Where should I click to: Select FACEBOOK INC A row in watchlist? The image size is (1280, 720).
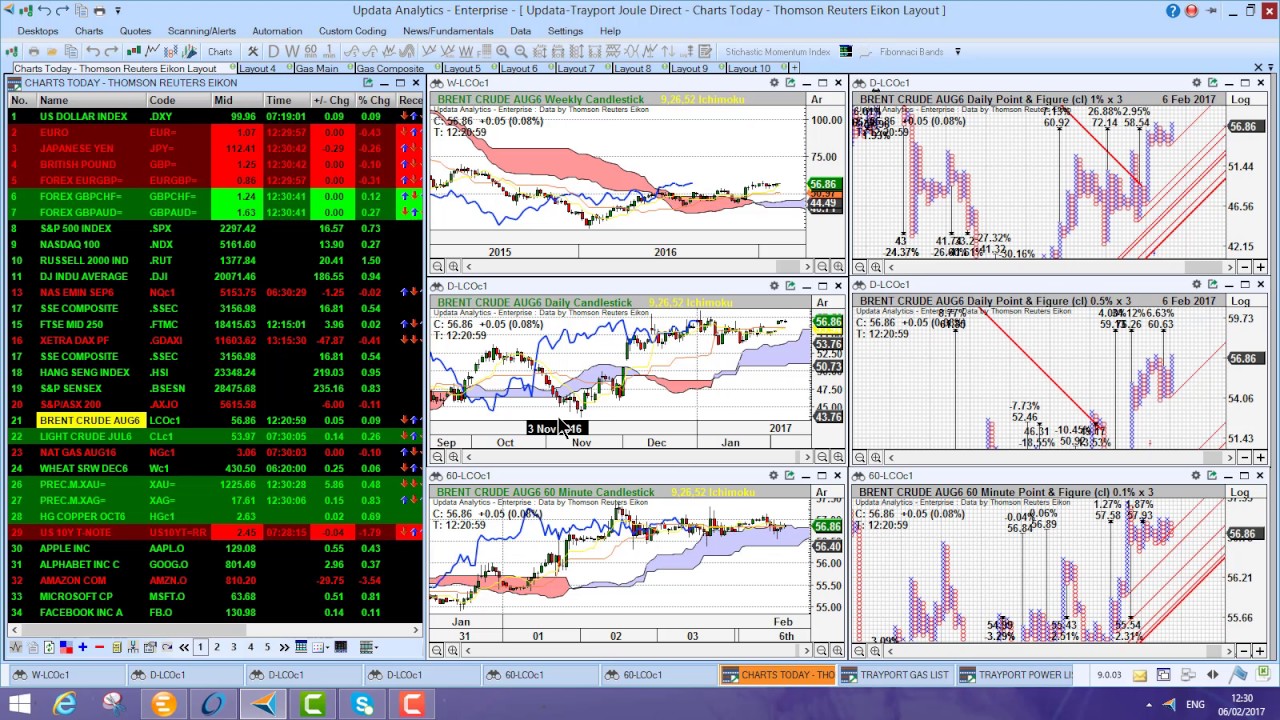(x=215, y=612)
